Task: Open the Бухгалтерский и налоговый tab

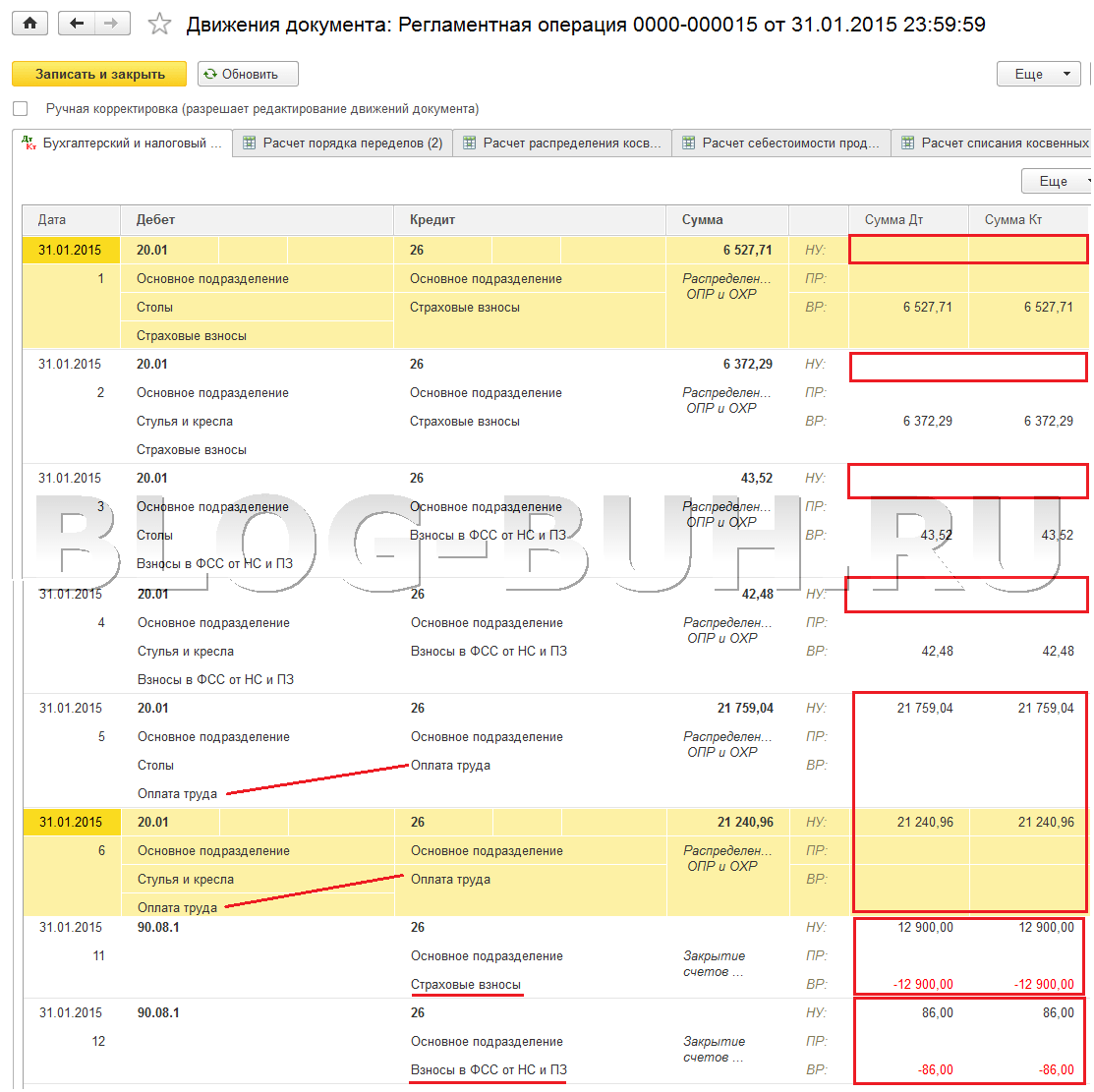Action: click(123, 144)
